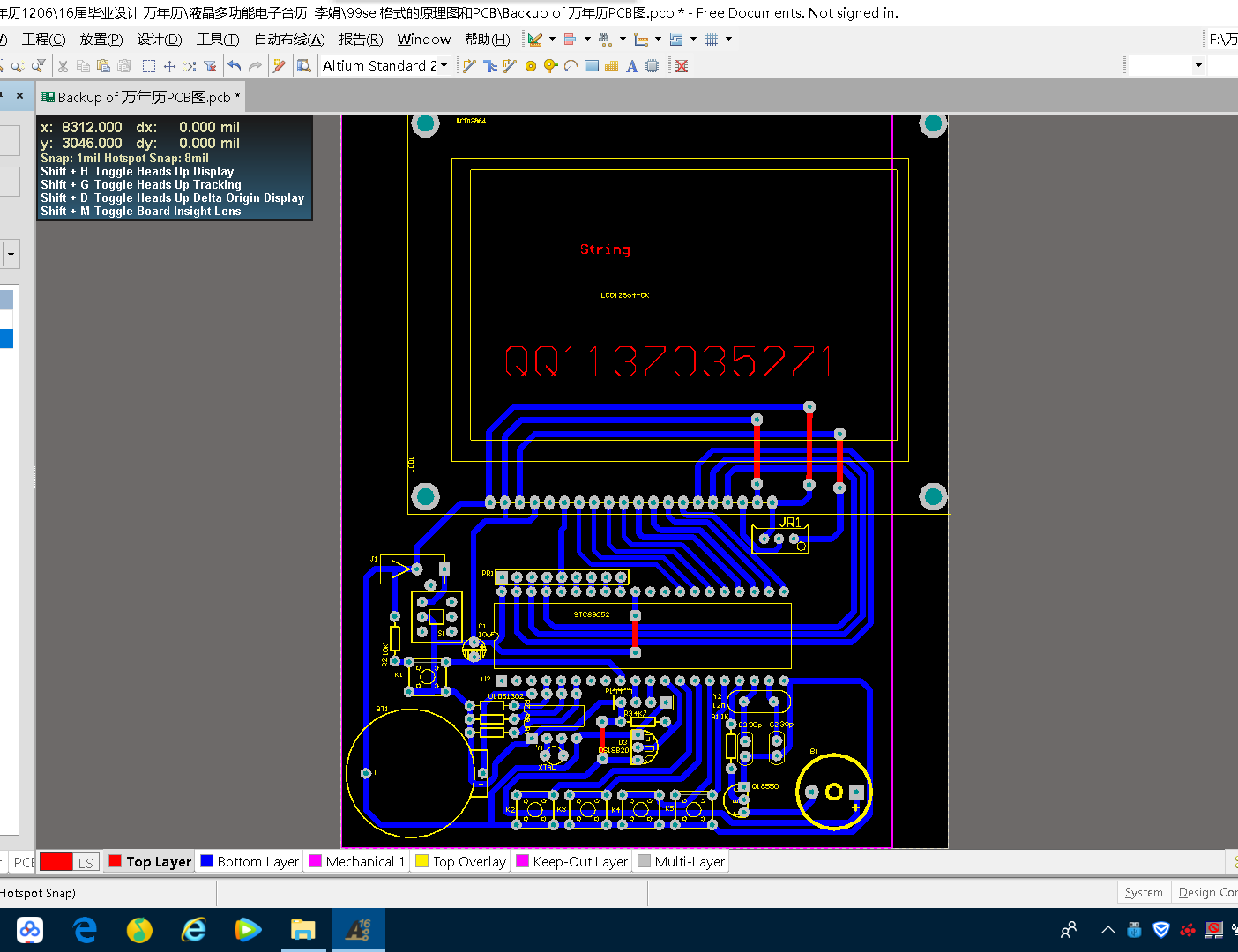Image resolution: width=1238 pixels, height=952 pixels.
Task: Select the Interactive Routing tool
Action: (x=469, y=66)
